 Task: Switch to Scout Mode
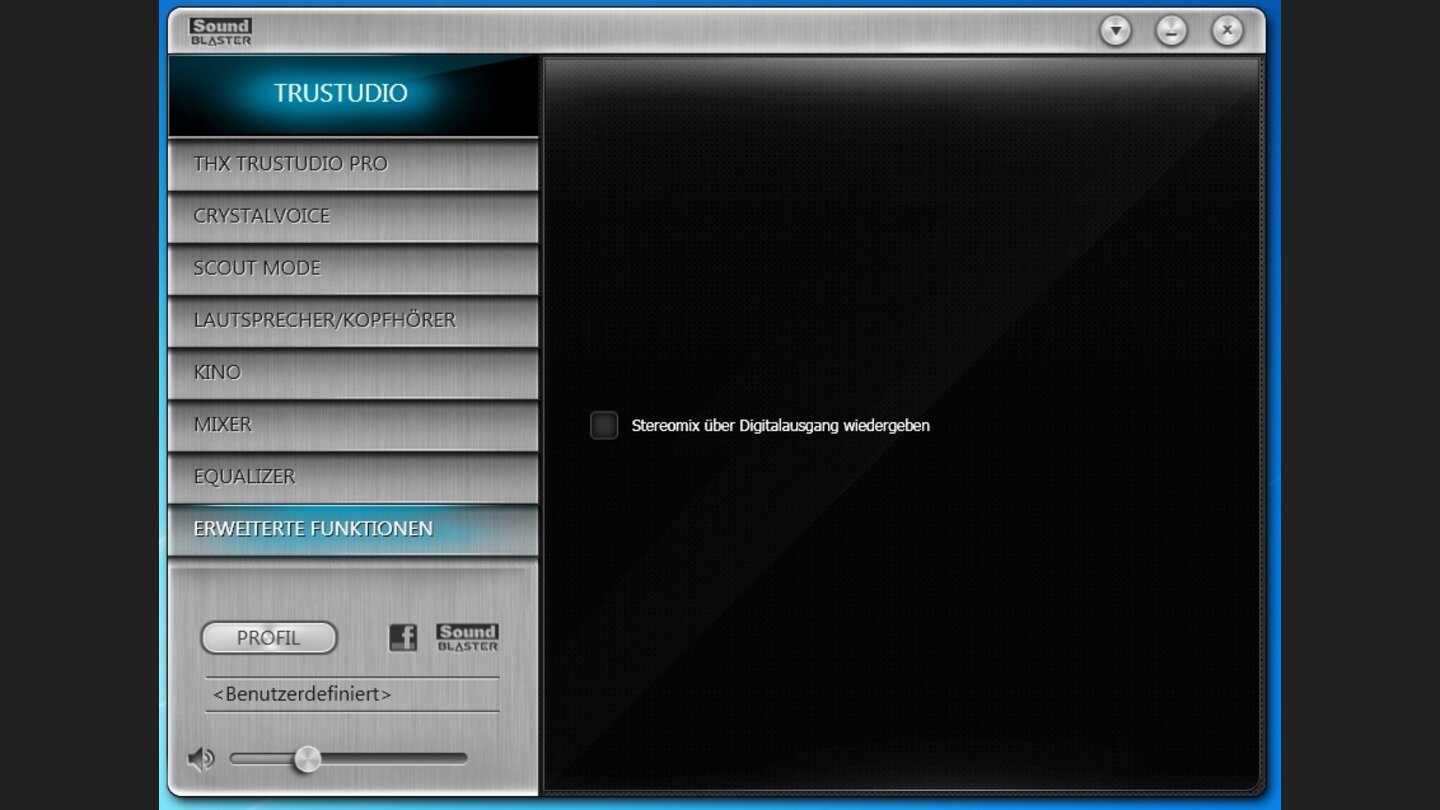point(353,268)
